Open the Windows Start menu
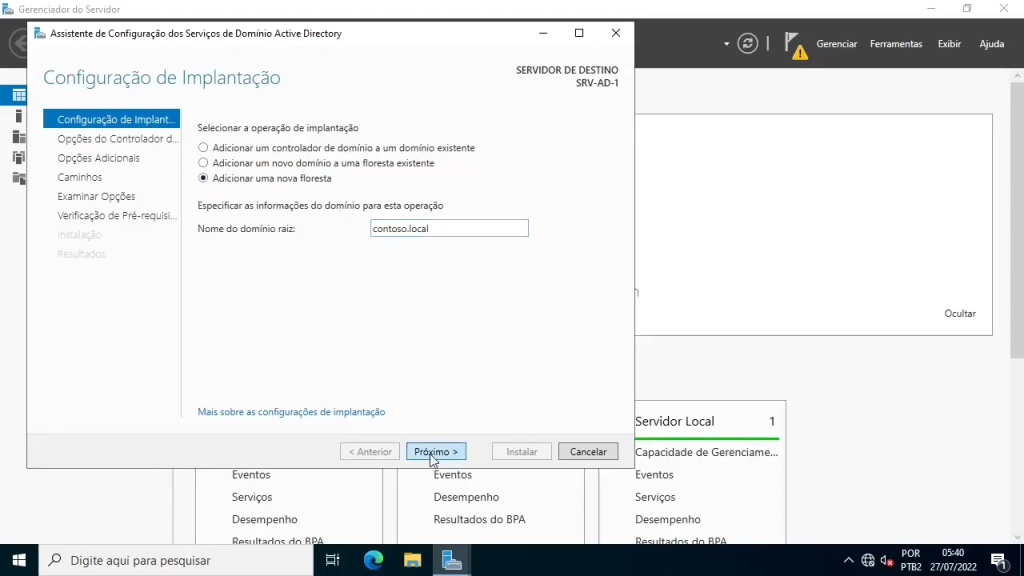1024x576 pixels. [19, 560]
